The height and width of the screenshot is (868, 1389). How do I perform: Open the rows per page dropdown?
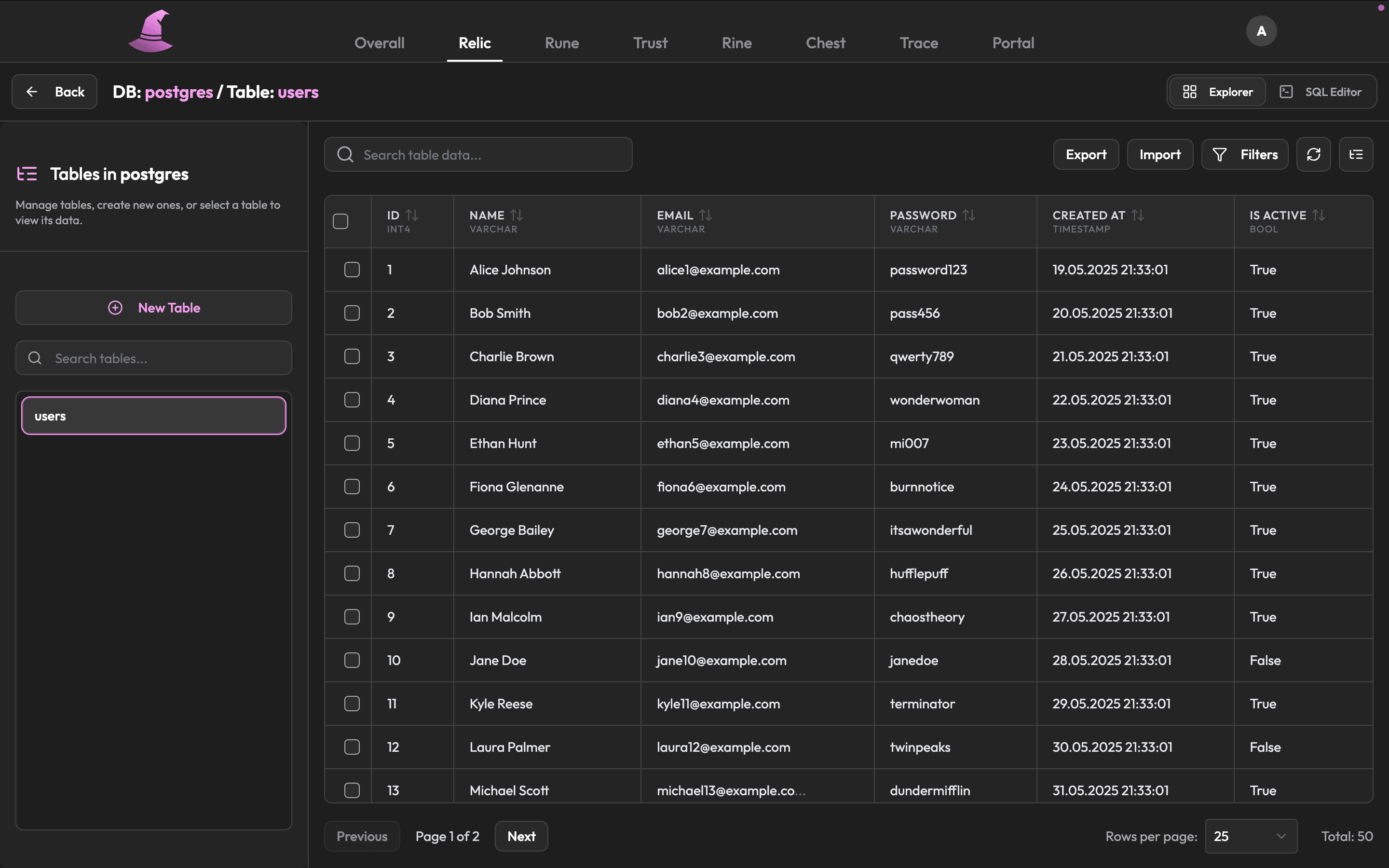[x=1251, y=837]
